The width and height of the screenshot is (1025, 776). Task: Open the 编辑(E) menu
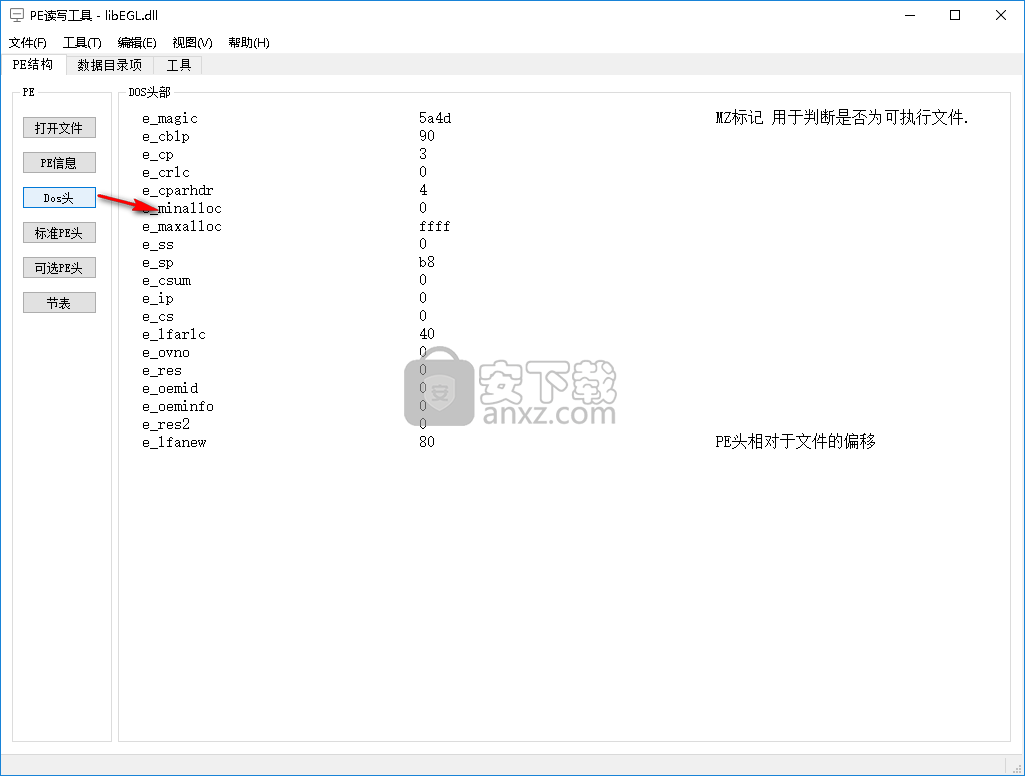point(137,42)
